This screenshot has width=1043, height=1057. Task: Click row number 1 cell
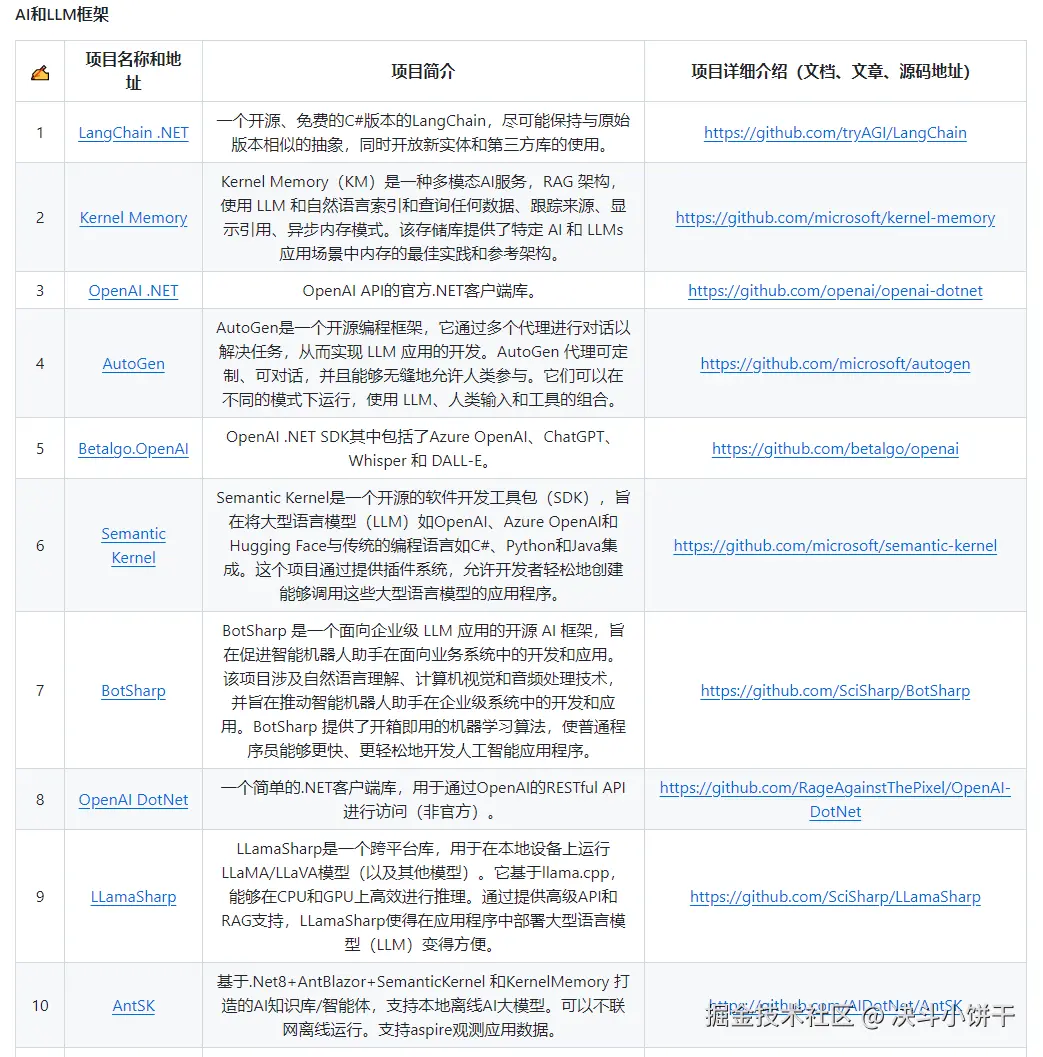coord(40,133)
